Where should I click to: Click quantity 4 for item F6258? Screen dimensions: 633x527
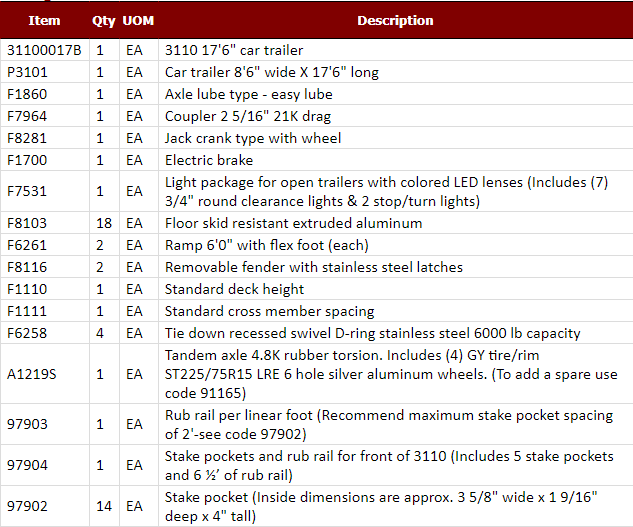click(101, 333)
